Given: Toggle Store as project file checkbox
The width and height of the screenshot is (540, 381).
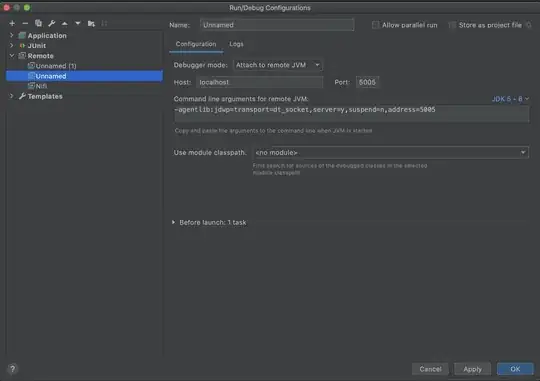Looking at the screenshot, I should [452, 25].
